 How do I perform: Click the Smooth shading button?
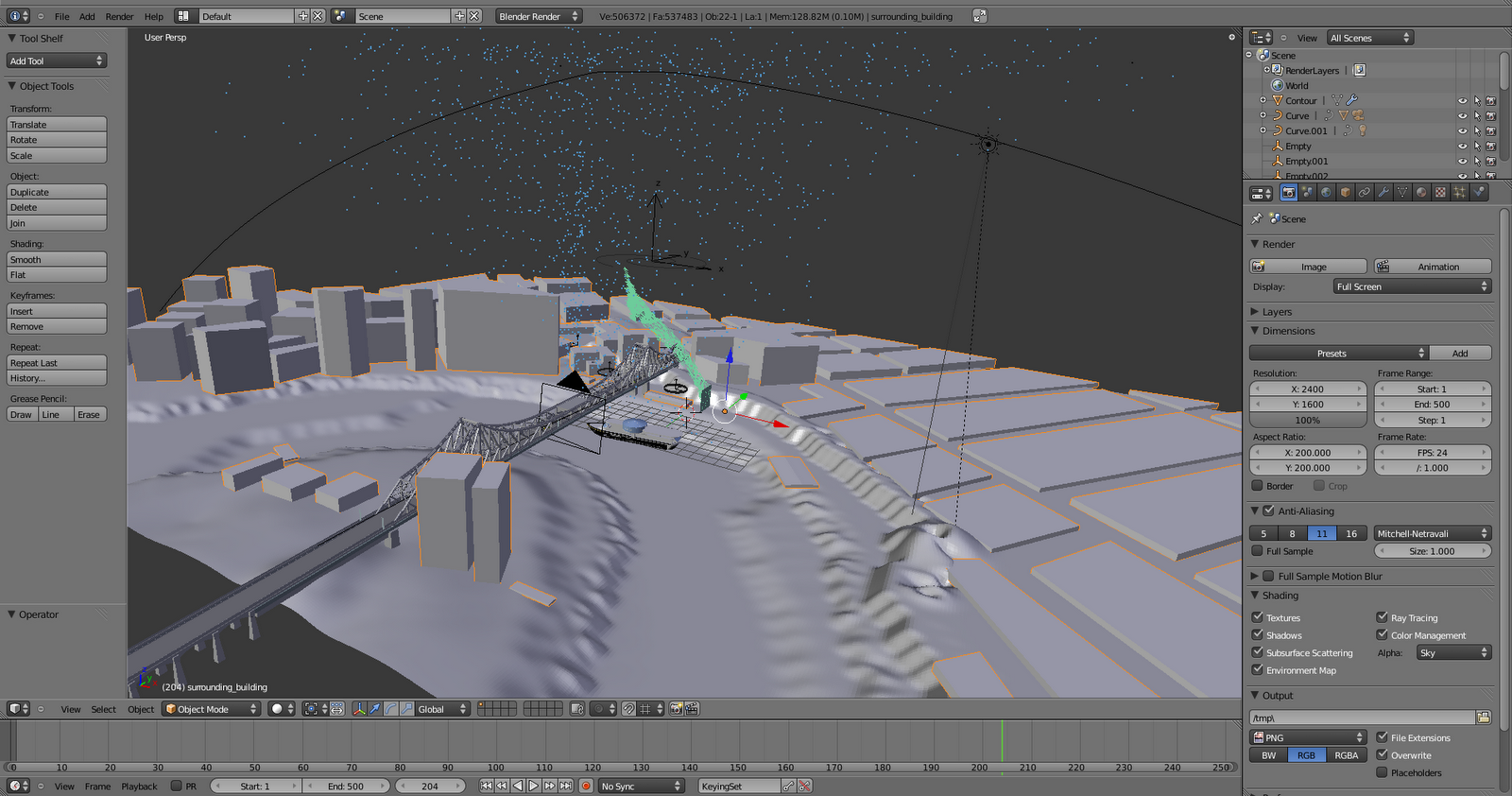(x=57, y=259)
